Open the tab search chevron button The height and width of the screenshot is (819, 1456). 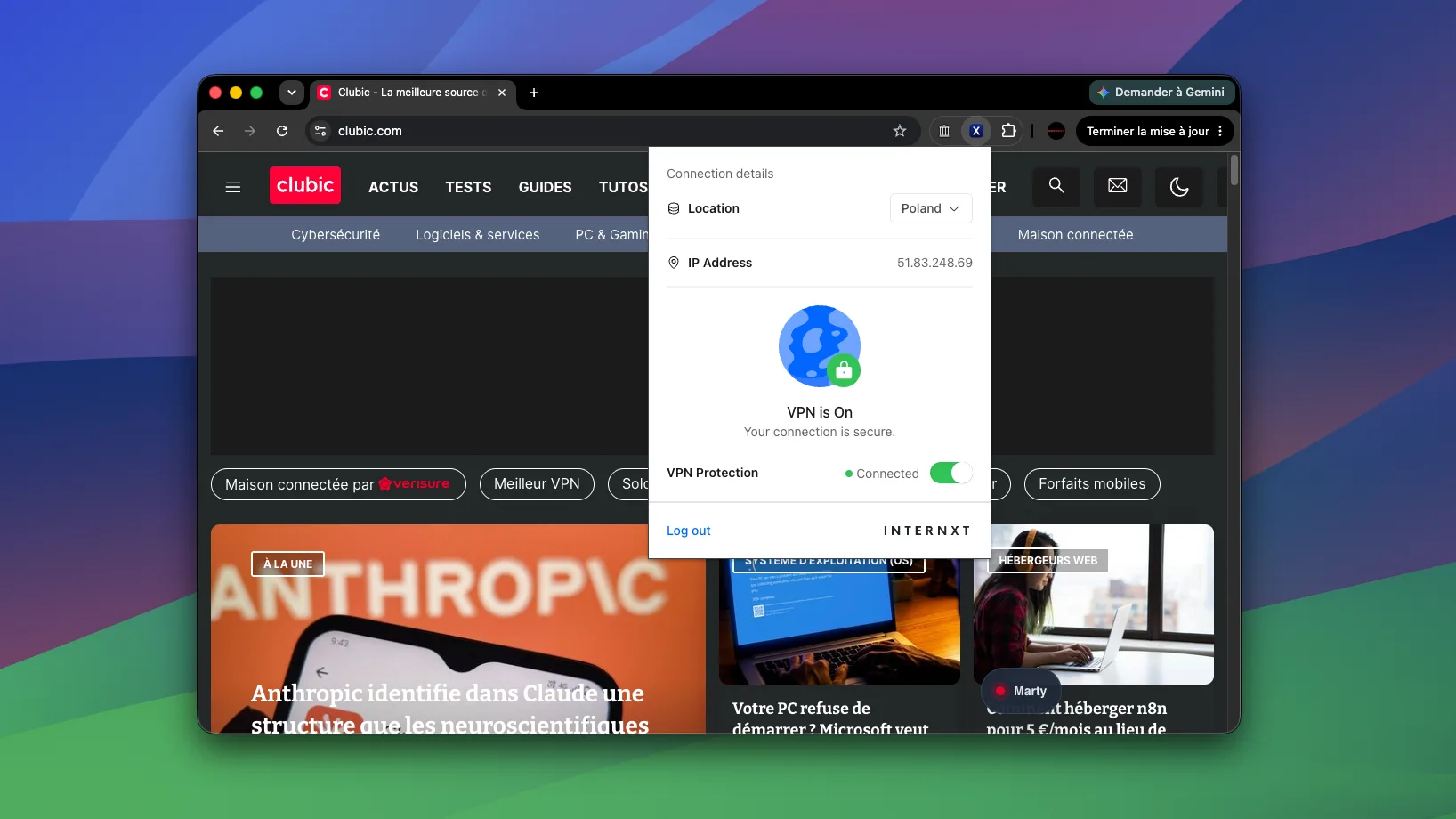[291, 93]
